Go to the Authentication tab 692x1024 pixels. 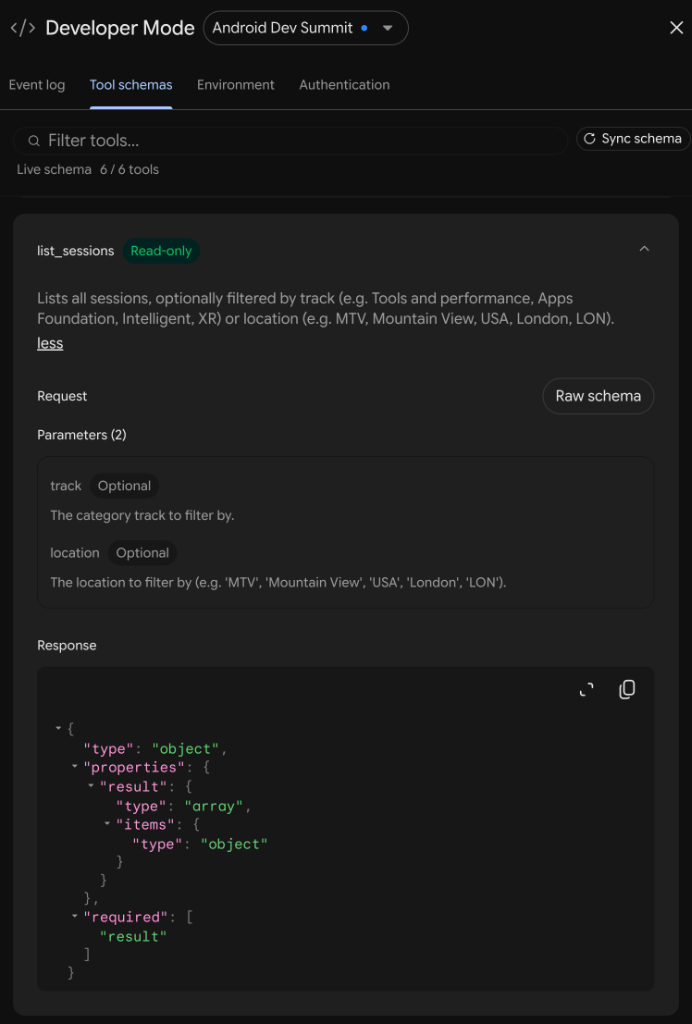click(344, 85)
